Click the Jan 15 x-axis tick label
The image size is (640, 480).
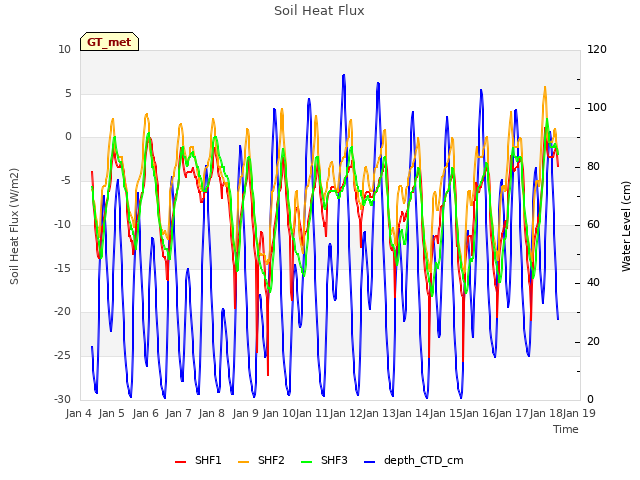tap(445, 413)
